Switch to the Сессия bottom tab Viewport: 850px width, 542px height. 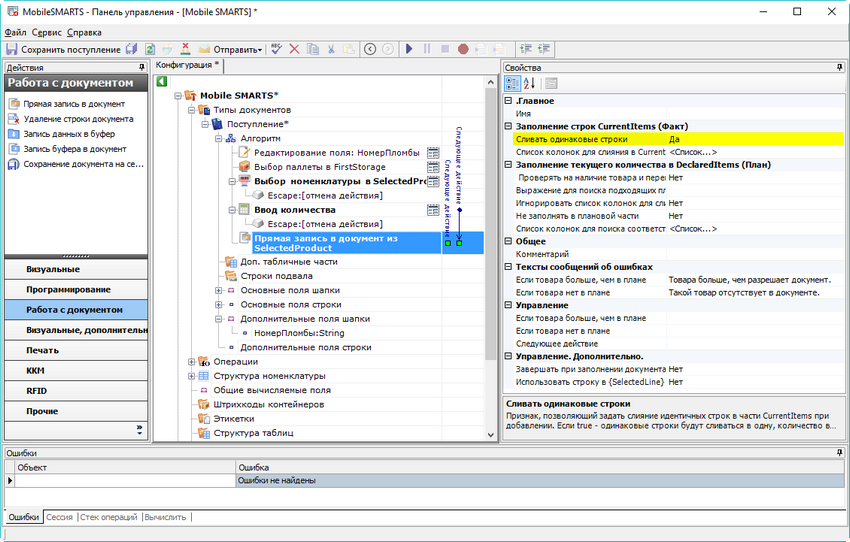[59, 517]
